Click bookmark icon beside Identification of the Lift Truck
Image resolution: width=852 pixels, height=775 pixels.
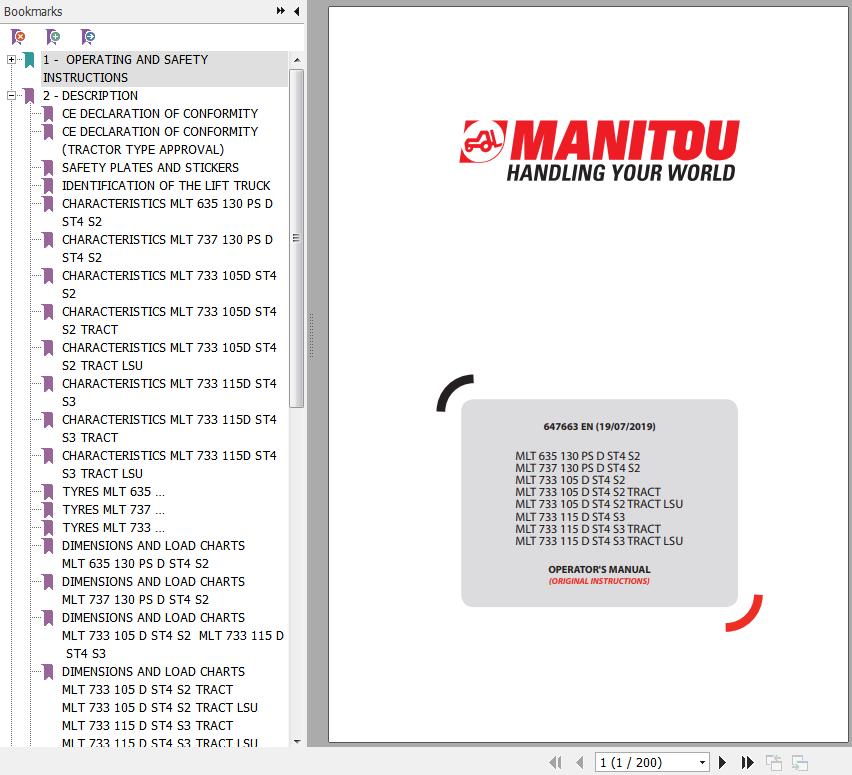48,185
